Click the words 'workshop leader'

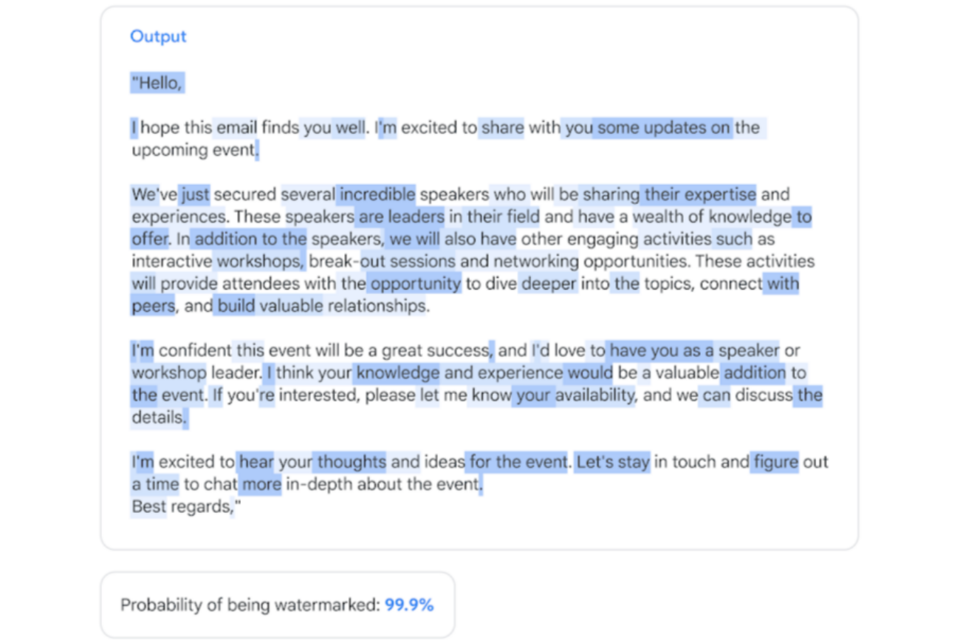196,373
